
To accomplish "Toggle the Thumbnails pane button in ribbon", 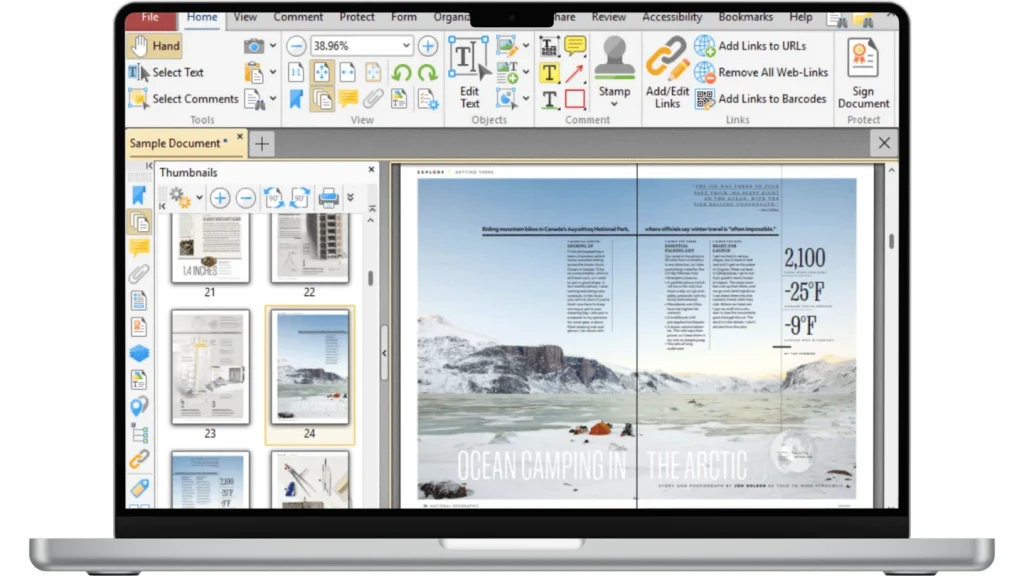I will coord(322,99).
